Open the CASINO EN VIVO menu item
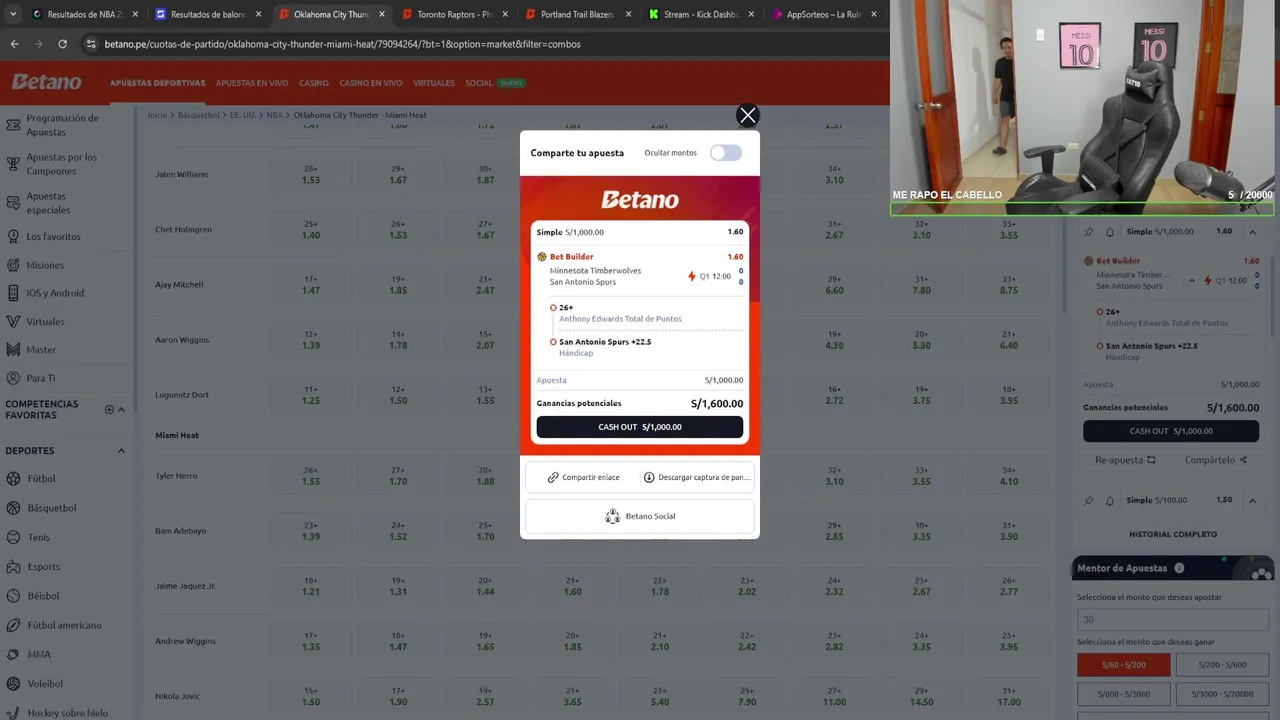 371,83
